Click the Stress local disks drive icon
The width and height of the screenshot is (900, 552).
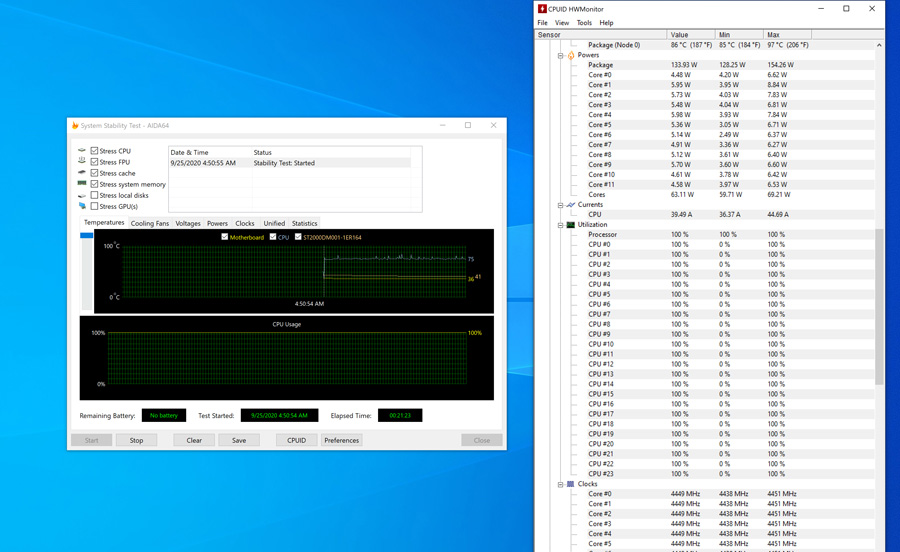[82, 195]
